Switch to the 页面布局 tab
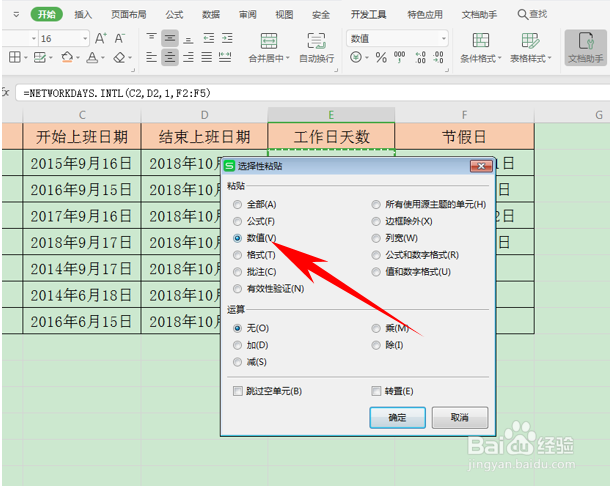Image resolution: width=610 pixels, height=486 pixels. coord(129,15)
